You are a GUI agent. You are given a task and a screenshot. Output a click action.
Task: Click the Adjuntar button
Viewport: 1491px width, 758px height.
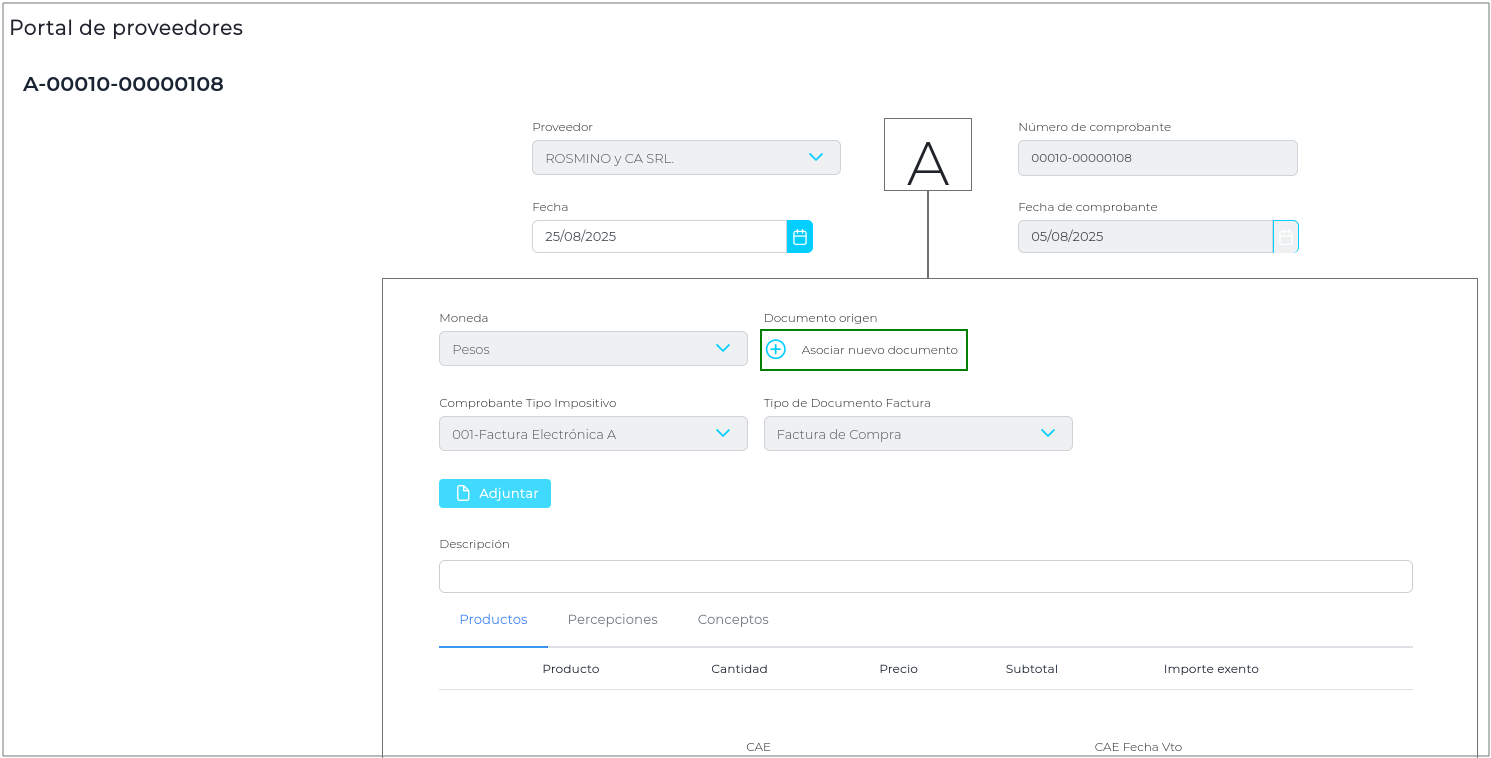495,494
